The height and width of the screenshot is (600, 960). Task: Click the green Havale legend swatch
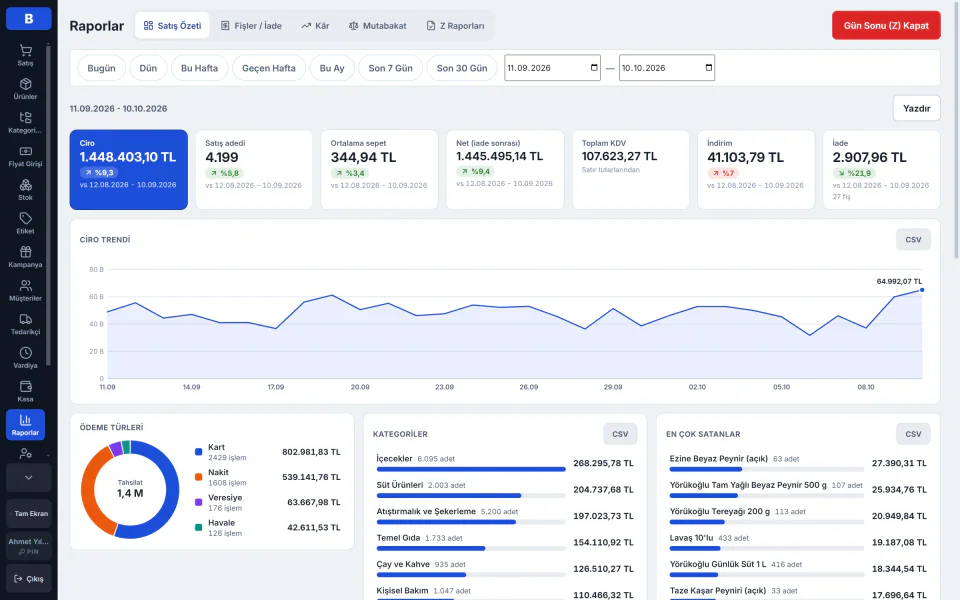(198, 527)
